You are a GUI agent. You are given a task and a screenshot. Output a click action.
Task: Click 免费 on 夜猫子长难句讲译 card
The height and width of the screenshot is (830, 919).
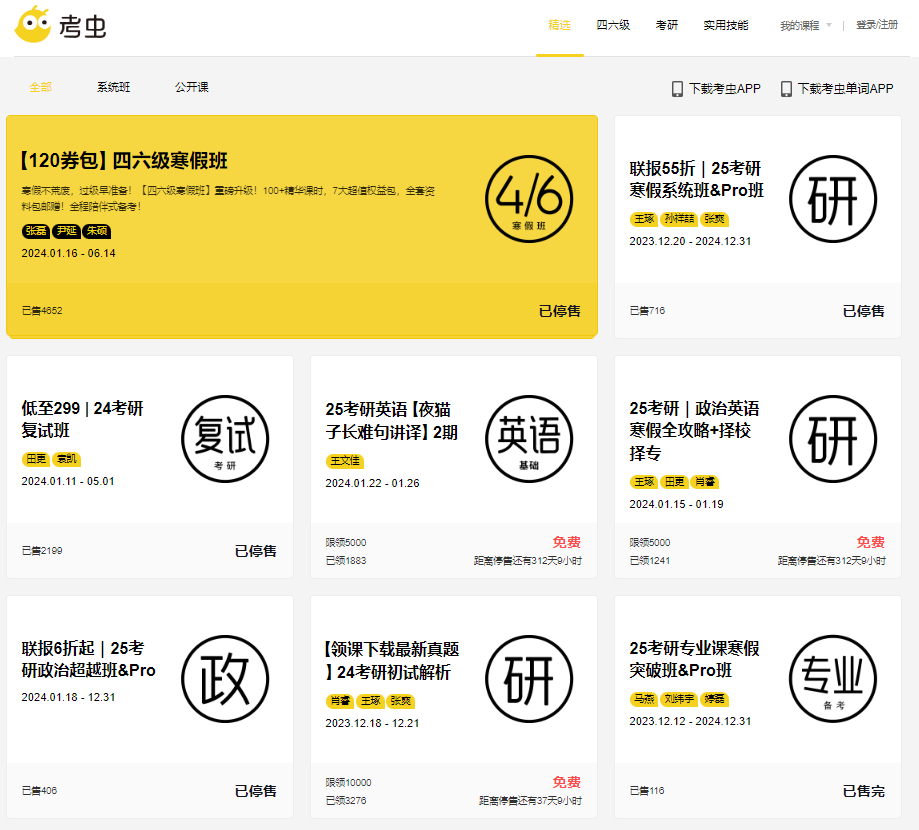(567, 542)
